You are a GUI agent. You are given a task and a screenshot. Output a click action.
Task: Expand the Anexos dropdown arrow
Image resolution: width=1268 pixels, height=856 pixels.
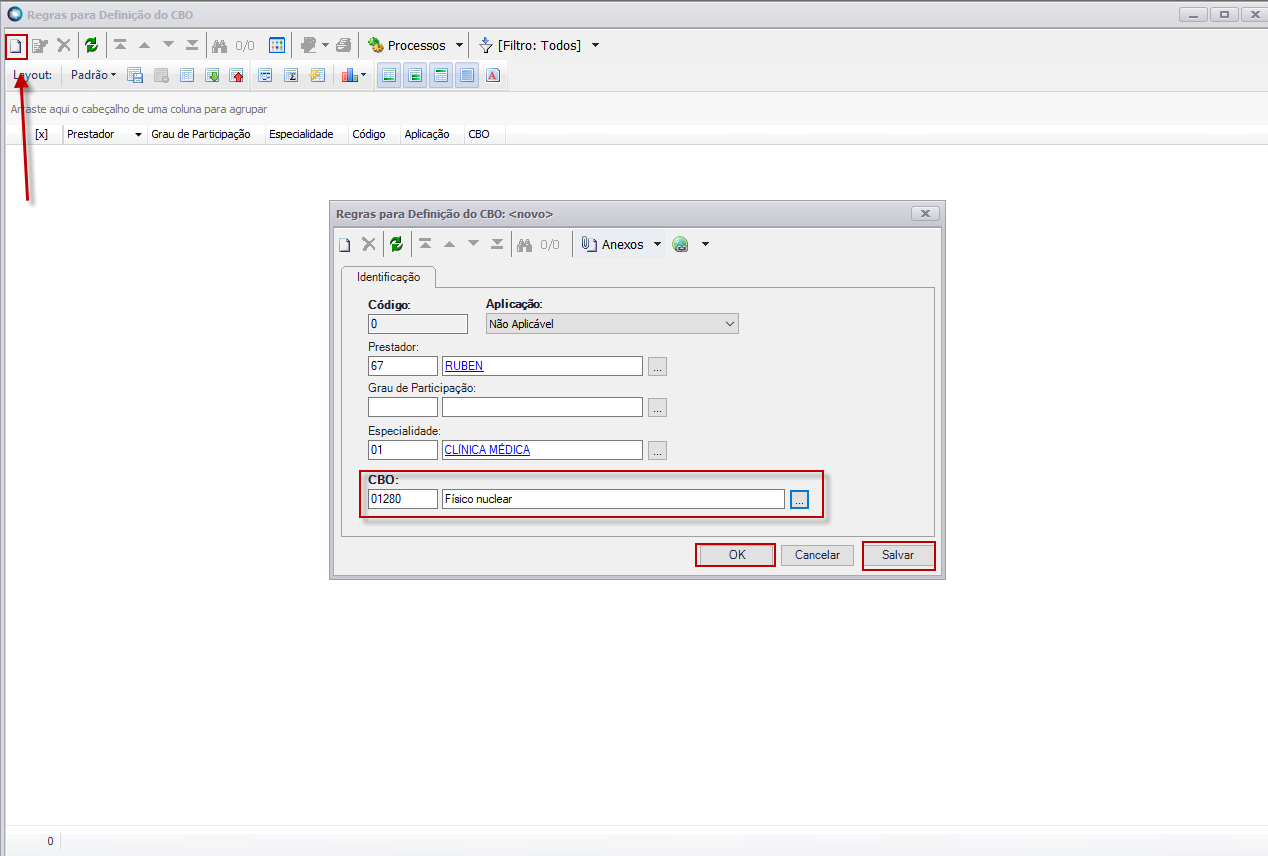tap(657, 245)
